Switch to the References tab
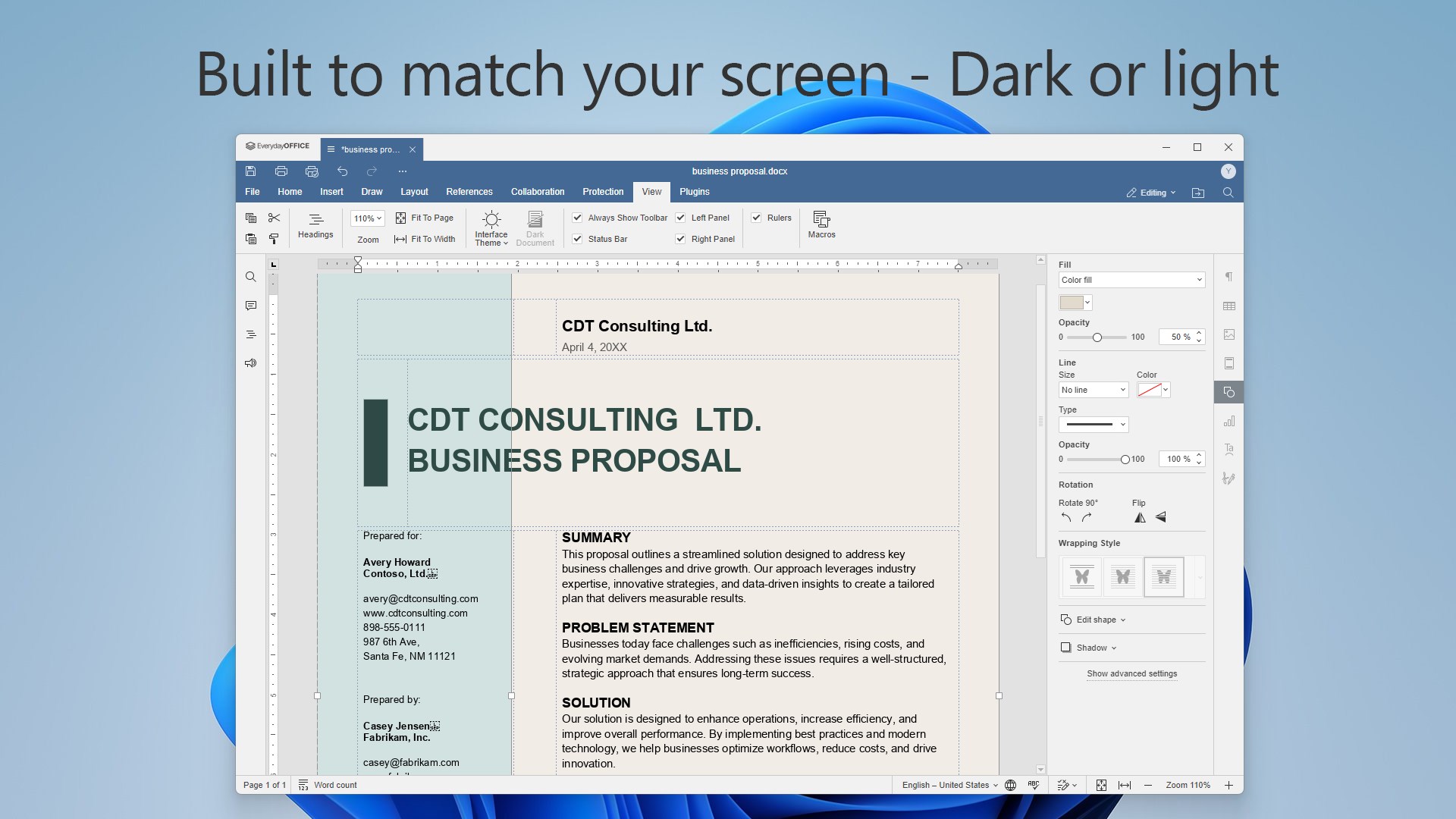1456x819 pixels. pos(469,192)
